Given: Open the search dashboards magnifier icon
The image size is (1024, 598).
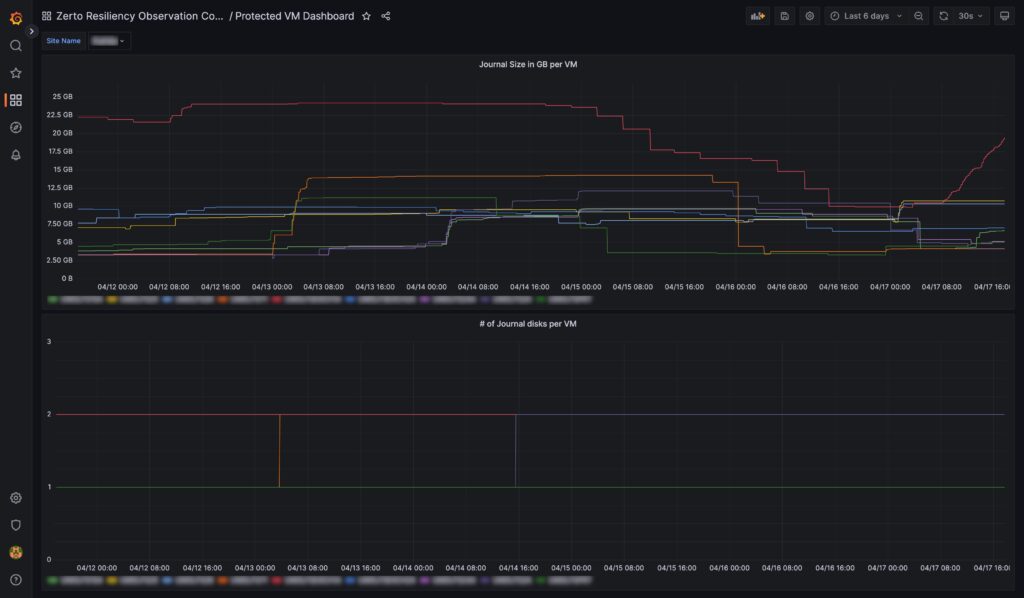Looking at the screenshot, I should point(16,46).
